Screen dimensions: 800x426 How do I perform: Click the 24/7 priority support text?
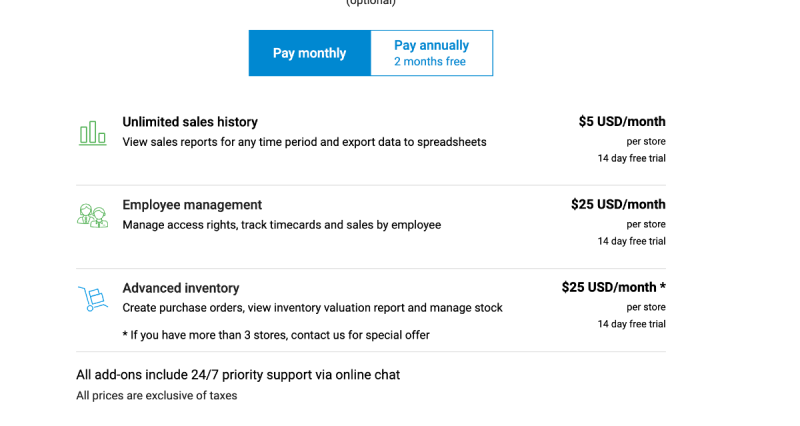[x=238, y=375]
